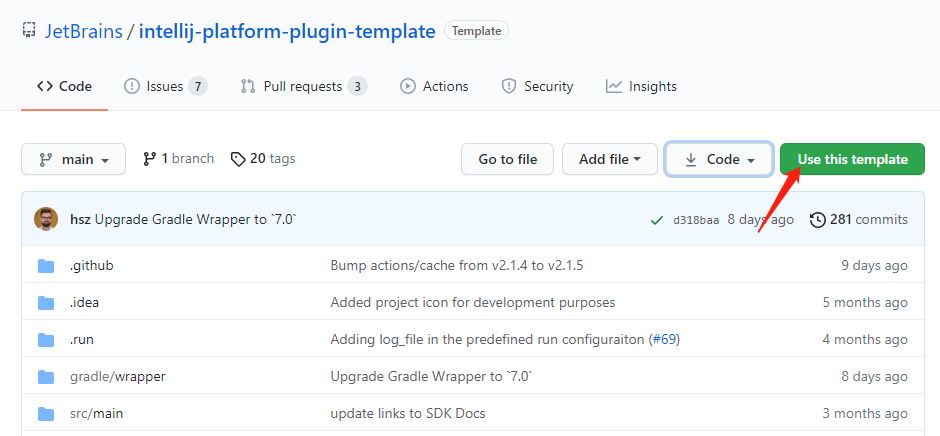Image resolution: width=940 pixels, height=436 pixels.
Task: Open the Code download dropdown
Action: (719, 160)
